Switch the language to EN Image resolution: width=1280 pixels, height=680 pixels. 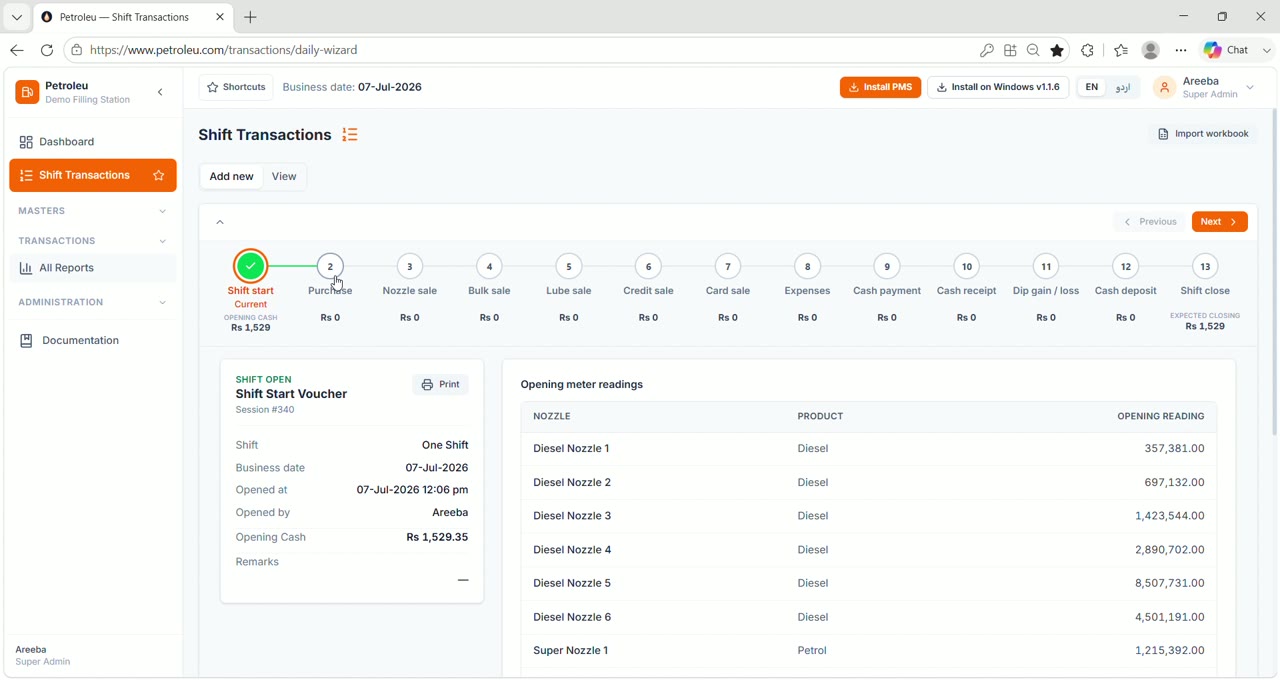click(1092, 87)
